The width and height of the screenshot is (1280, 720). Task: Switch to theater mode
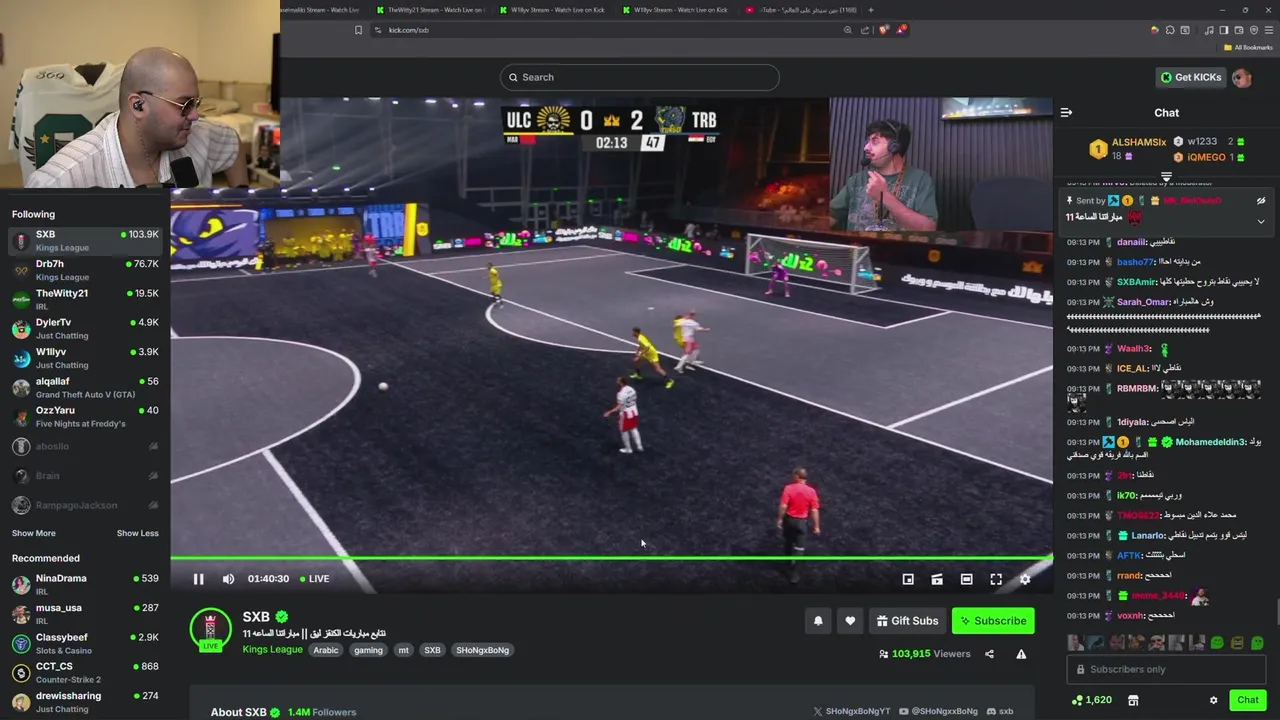point(966,579)
